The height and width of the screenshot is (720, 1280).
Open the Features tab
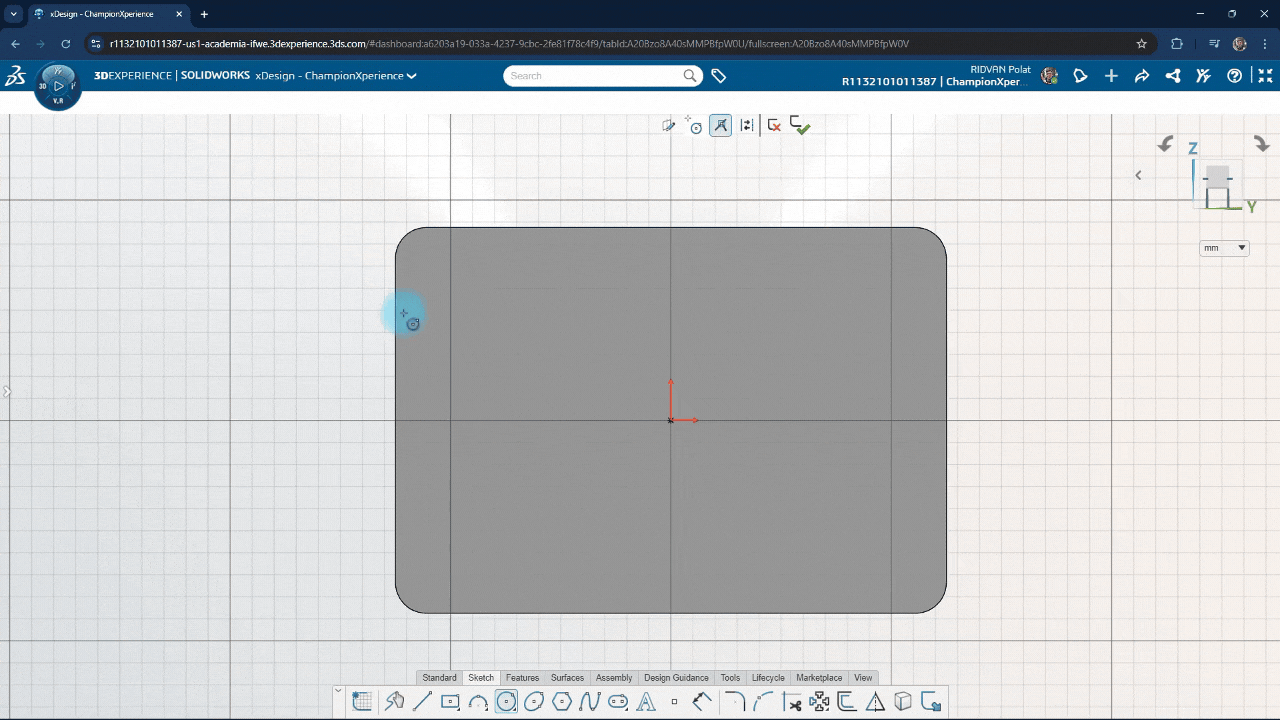(522, 678)
